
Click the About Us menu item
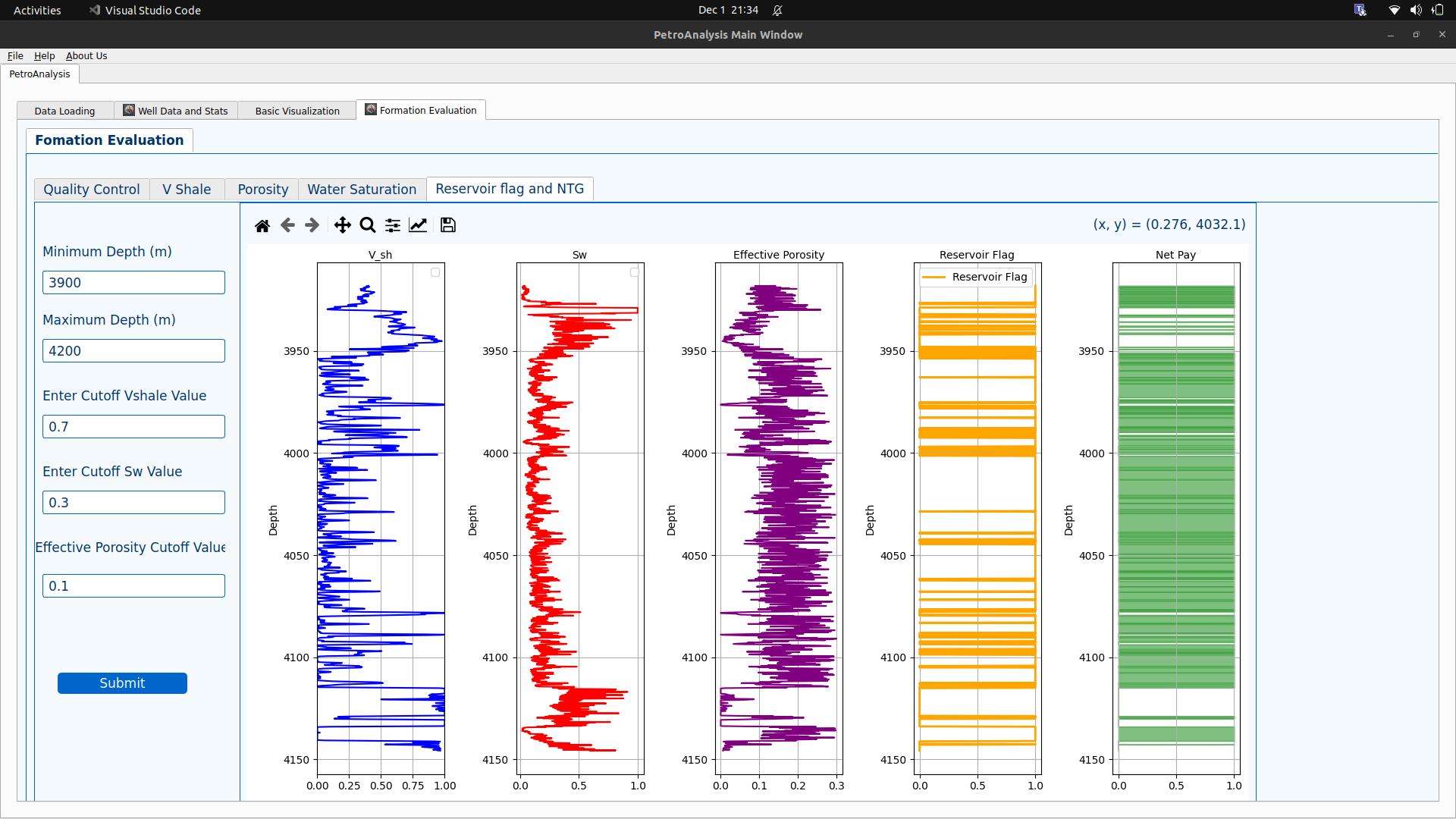pyautogui.click(x=86, y=55)
